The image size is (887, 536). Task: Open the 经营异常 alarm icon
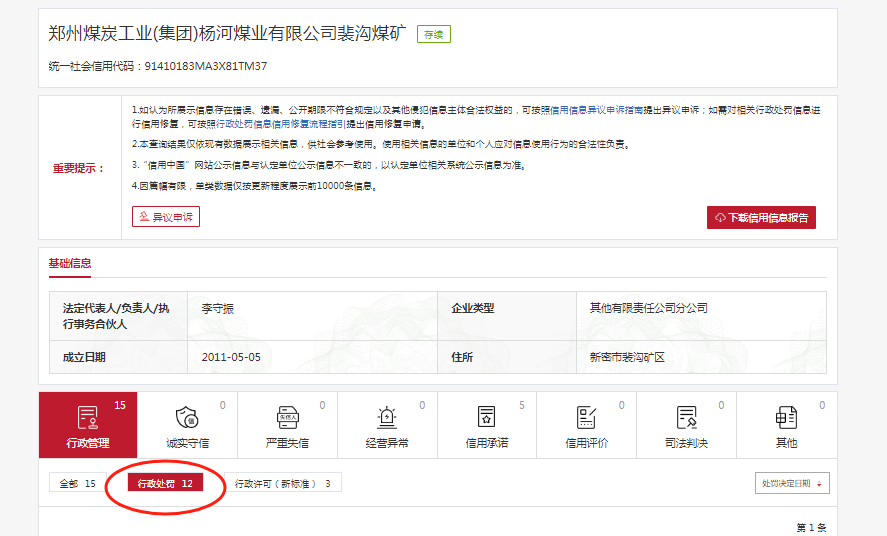coord(387,418)
